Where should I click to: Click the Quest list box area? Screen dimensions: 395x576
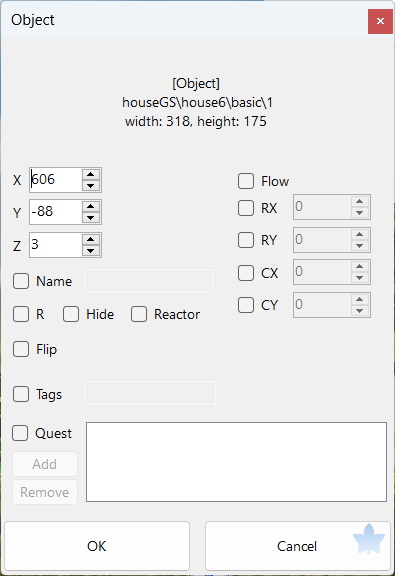click(236, 462)
